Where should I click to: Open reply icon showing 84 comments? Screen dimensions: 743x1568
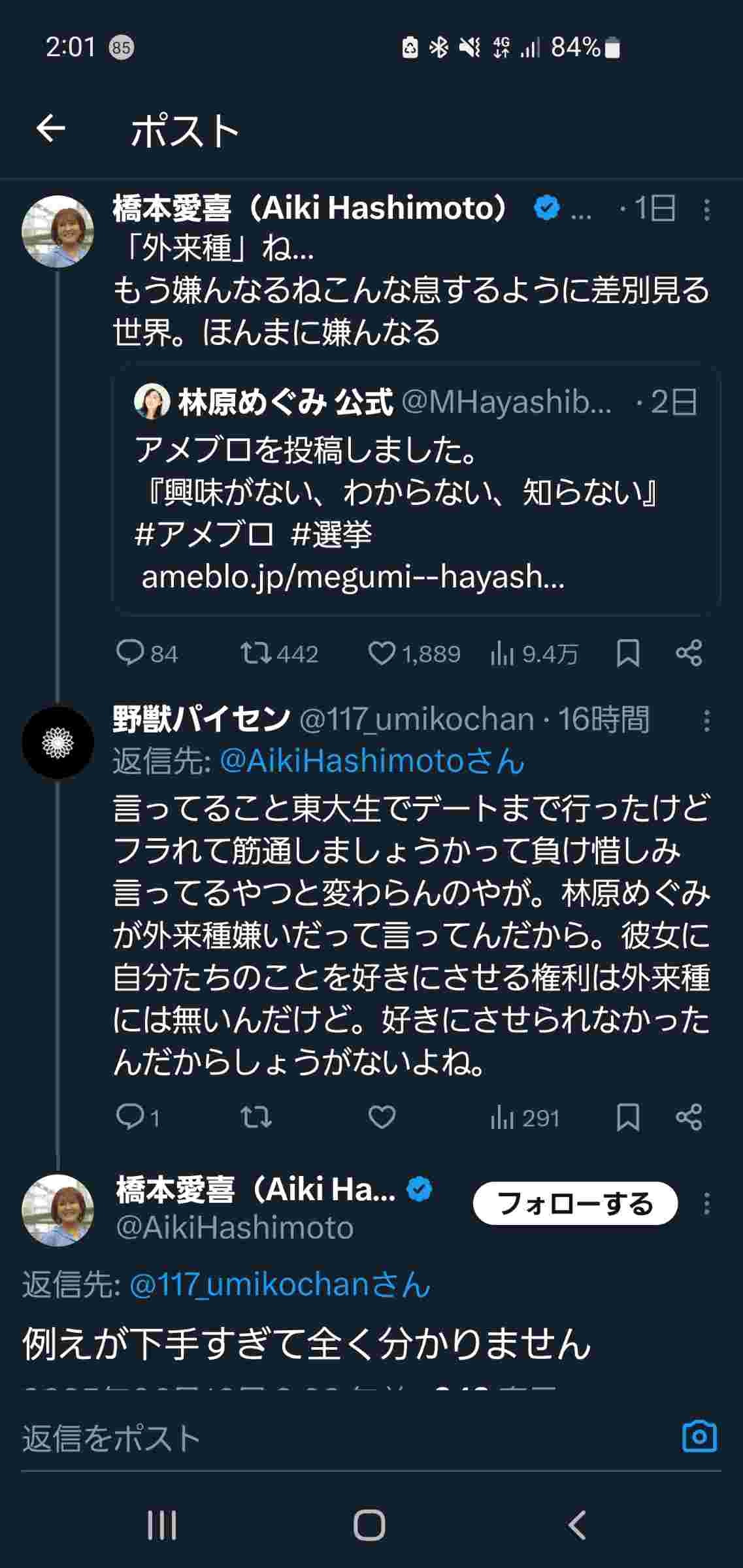(130, 653)
